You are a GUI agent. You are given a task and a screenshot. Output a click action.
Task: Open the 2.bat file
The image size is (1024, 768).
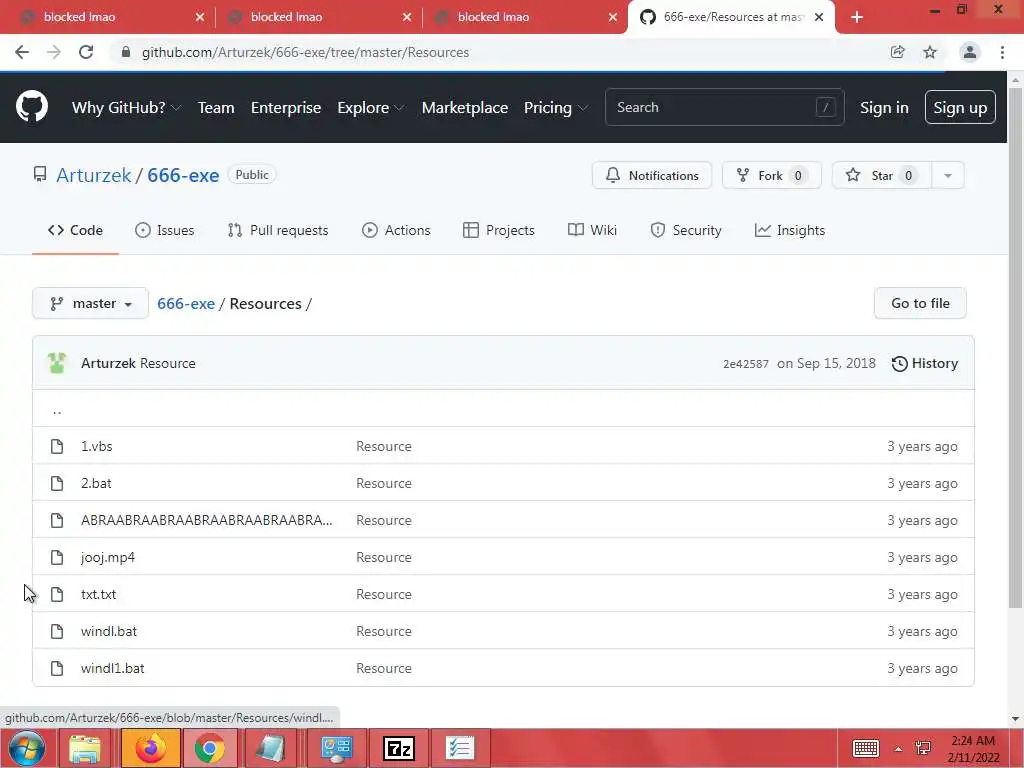(96, 483)
